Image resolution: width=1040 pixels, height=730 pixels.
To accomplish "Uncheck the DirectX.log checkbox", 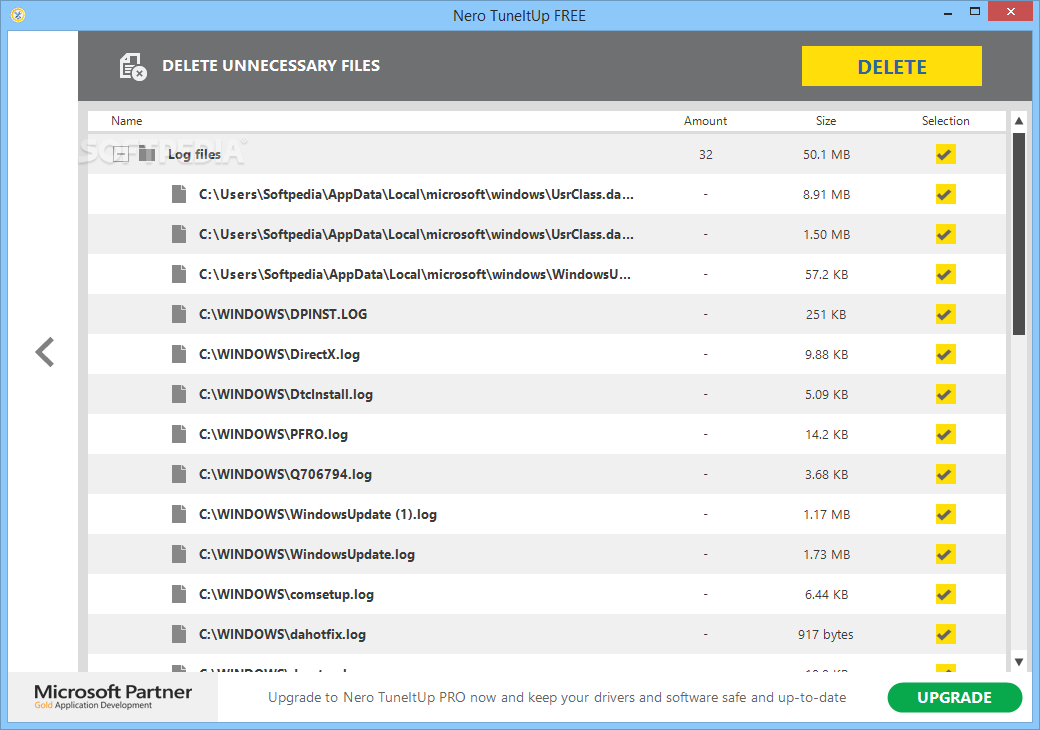I will (x=945, y=354).
